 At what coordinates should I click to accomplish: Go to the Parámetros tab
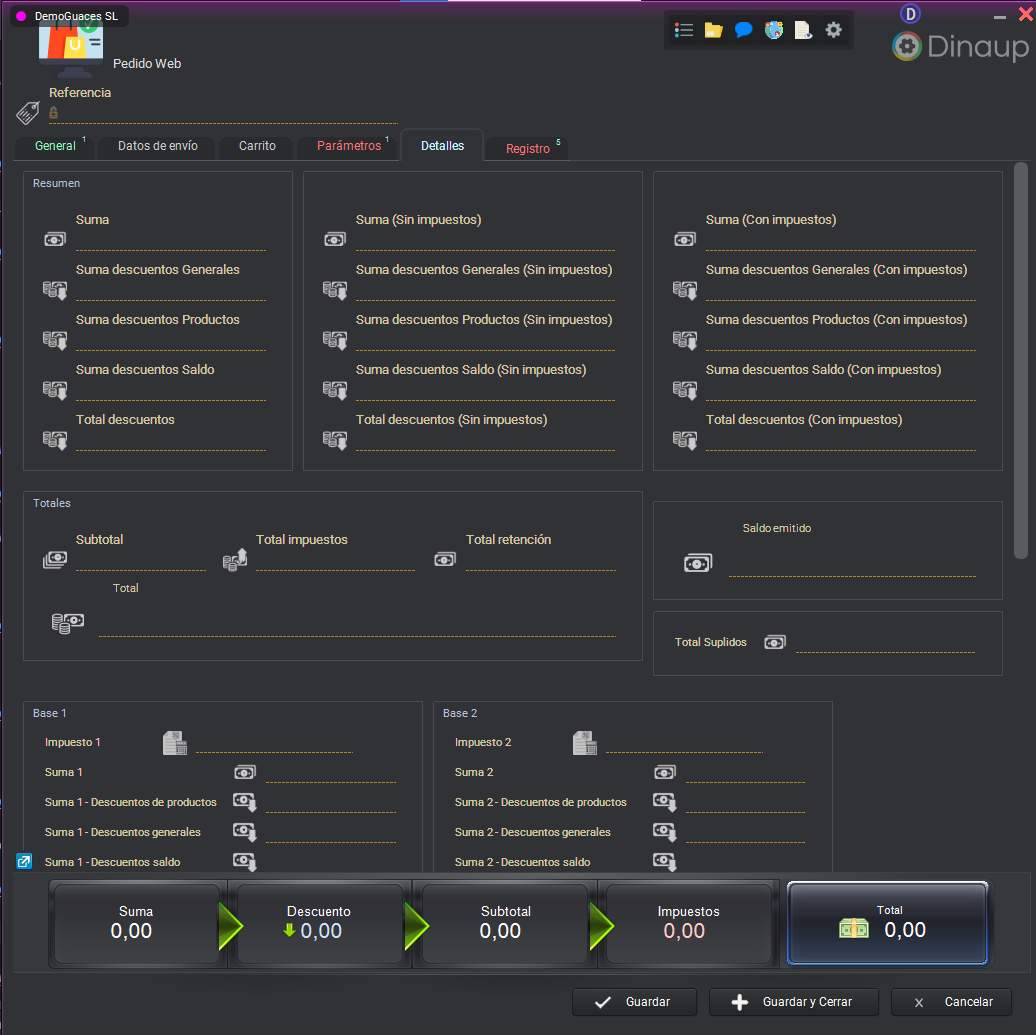349,146
